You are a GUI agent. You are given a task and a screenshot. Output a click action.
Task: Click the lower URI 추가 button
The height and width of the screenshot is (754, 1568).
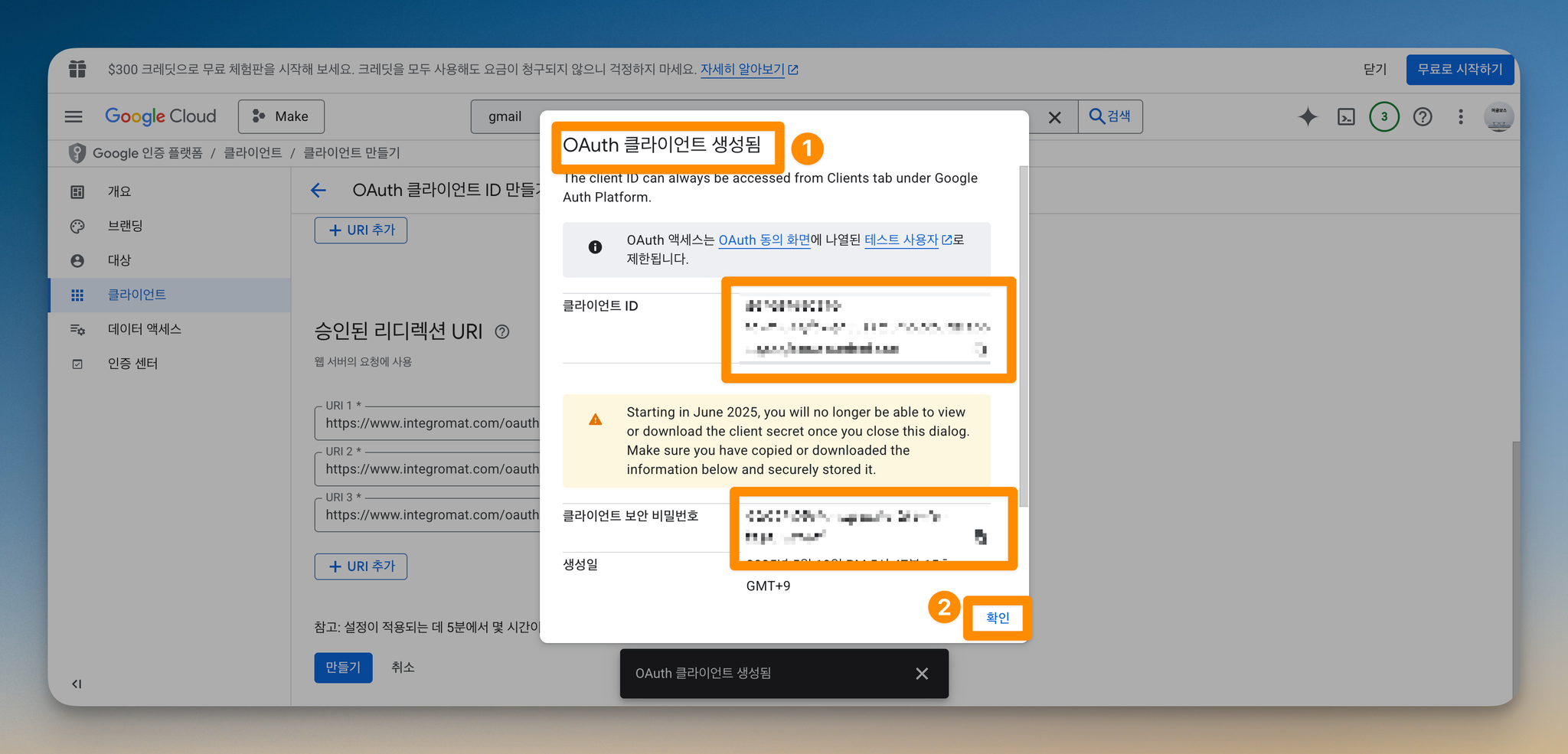tap(361, 566)
